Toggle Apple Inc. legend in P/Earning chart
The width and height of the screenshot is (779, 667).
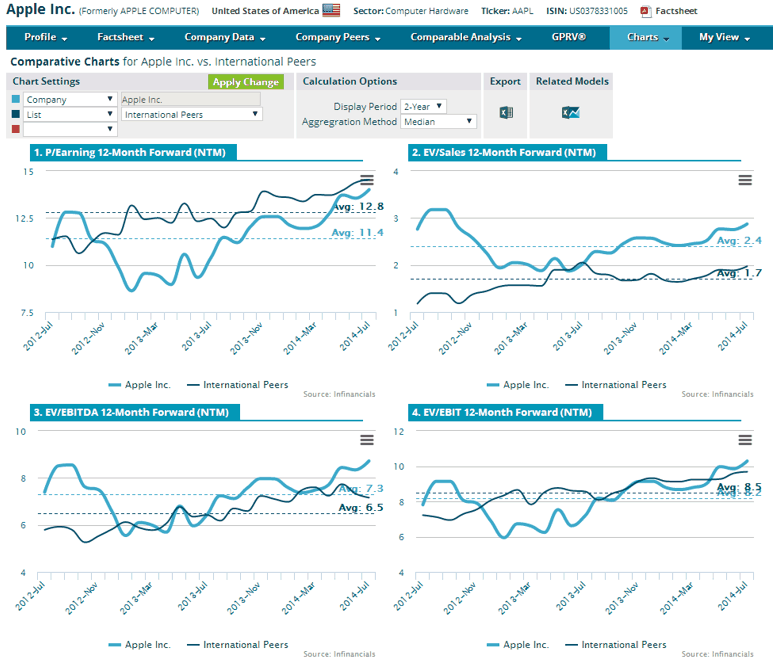[x=140, y=385]
